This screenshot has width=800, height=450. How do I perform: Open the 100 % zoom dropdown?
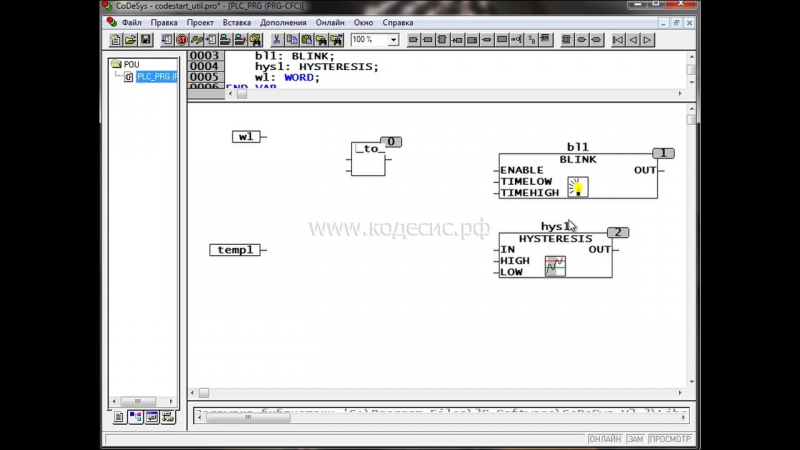pos(392,40)
